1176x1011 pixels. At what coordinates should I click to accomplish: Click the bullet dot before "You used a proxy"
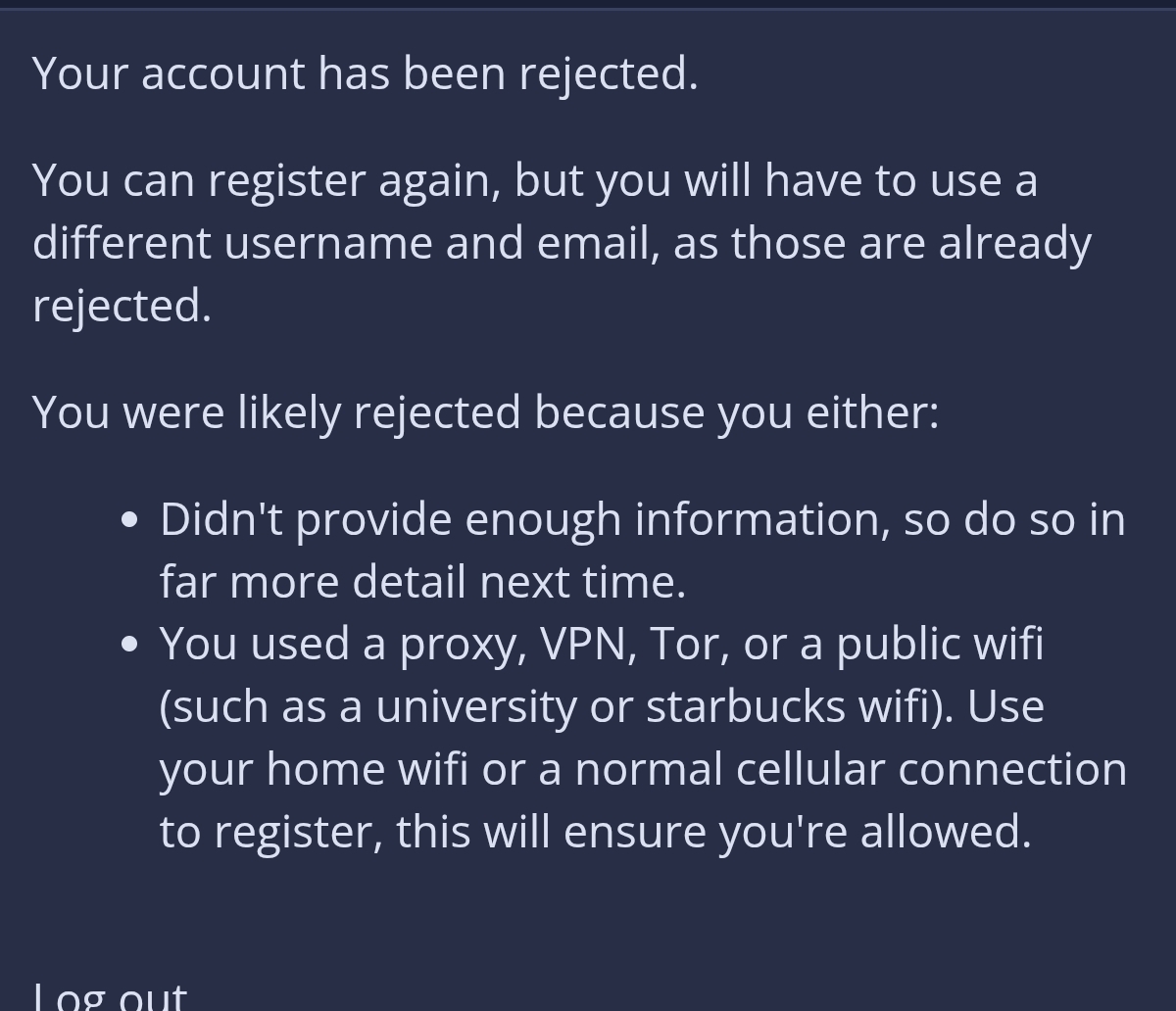[130, 646]
